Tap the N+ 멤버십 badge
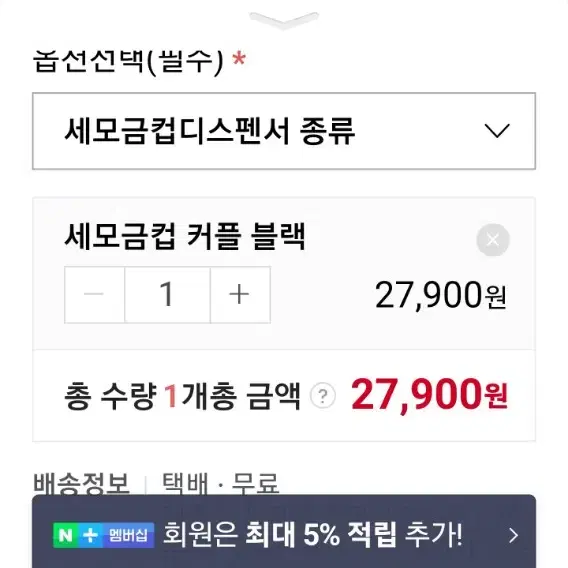568x568 pixels. (x=104, y=535)
